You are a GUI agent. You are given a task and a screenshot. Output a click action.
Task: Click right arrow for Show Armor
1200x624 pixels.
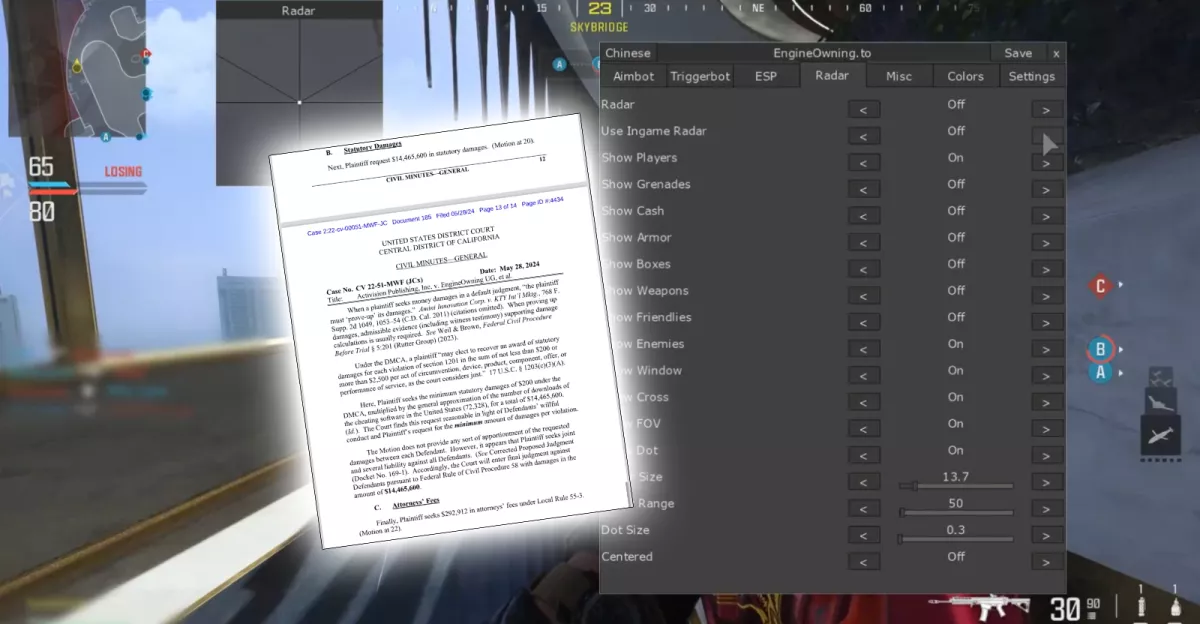1047,243
